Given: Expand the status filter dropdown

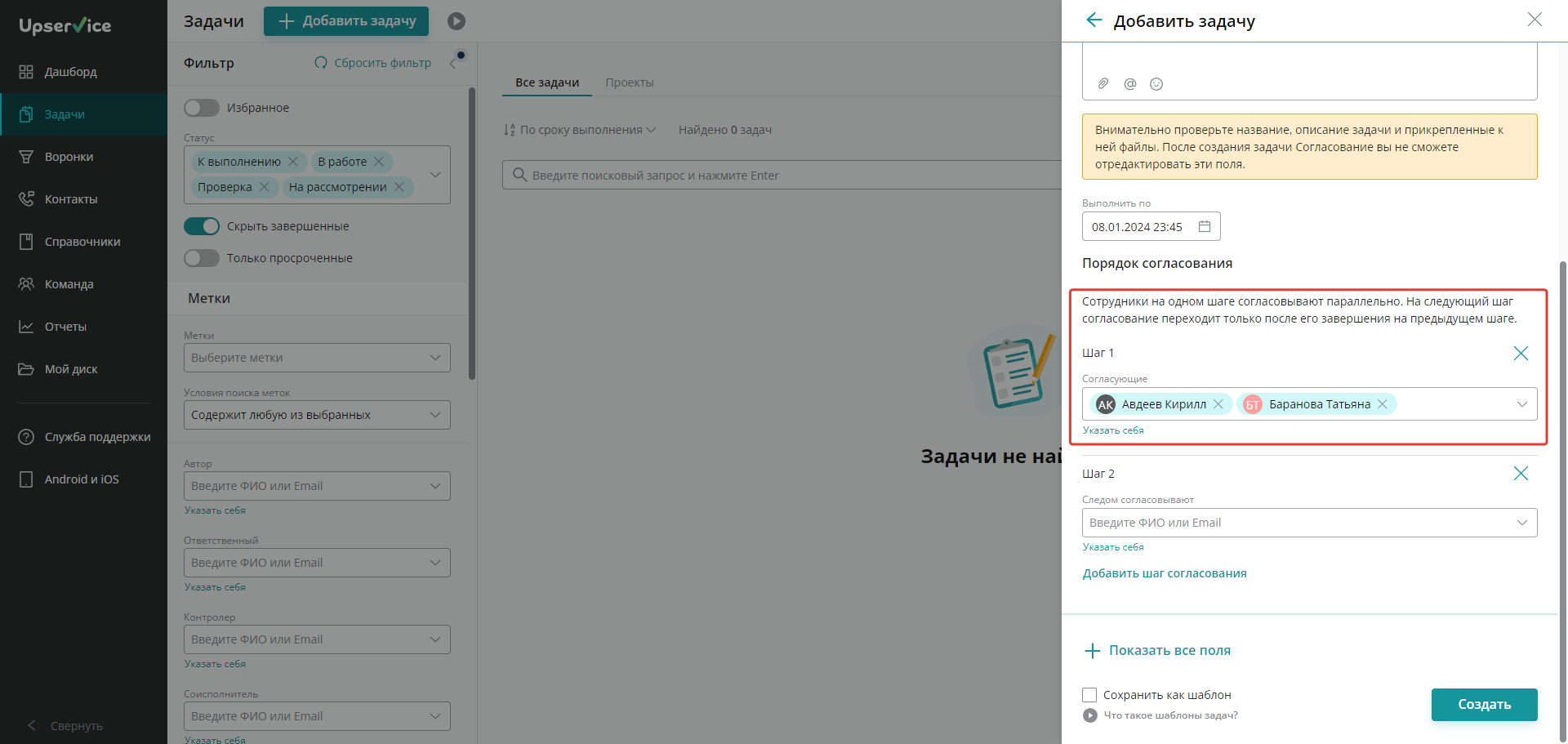Looking at the screenshot, I should click(x=435, y=174).
